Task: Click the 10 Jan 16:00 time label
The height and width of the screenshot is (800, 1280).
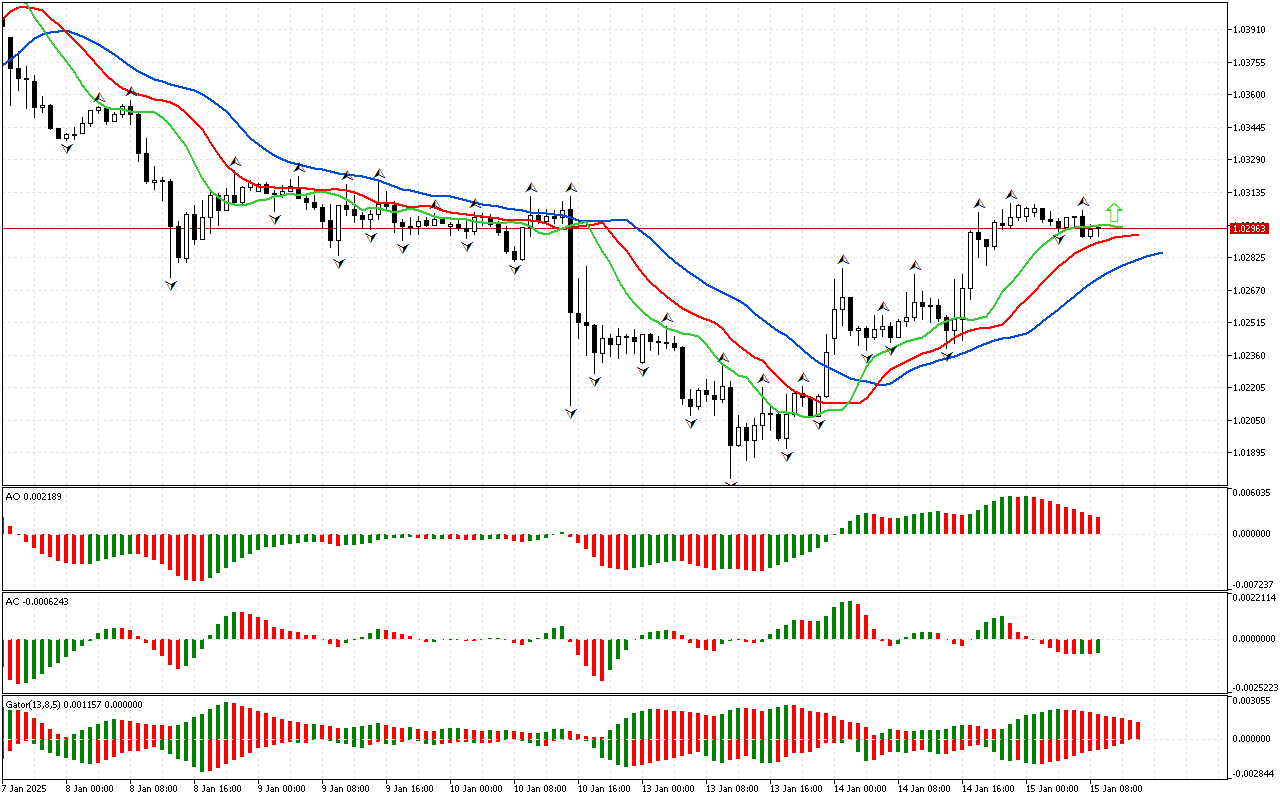Action: tap(604, 788)
